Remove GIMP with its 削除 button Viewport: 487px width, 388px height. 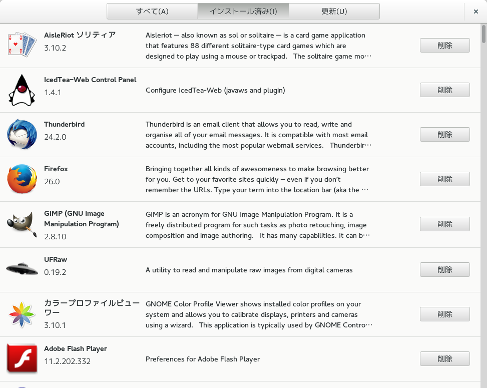(445, 224)
